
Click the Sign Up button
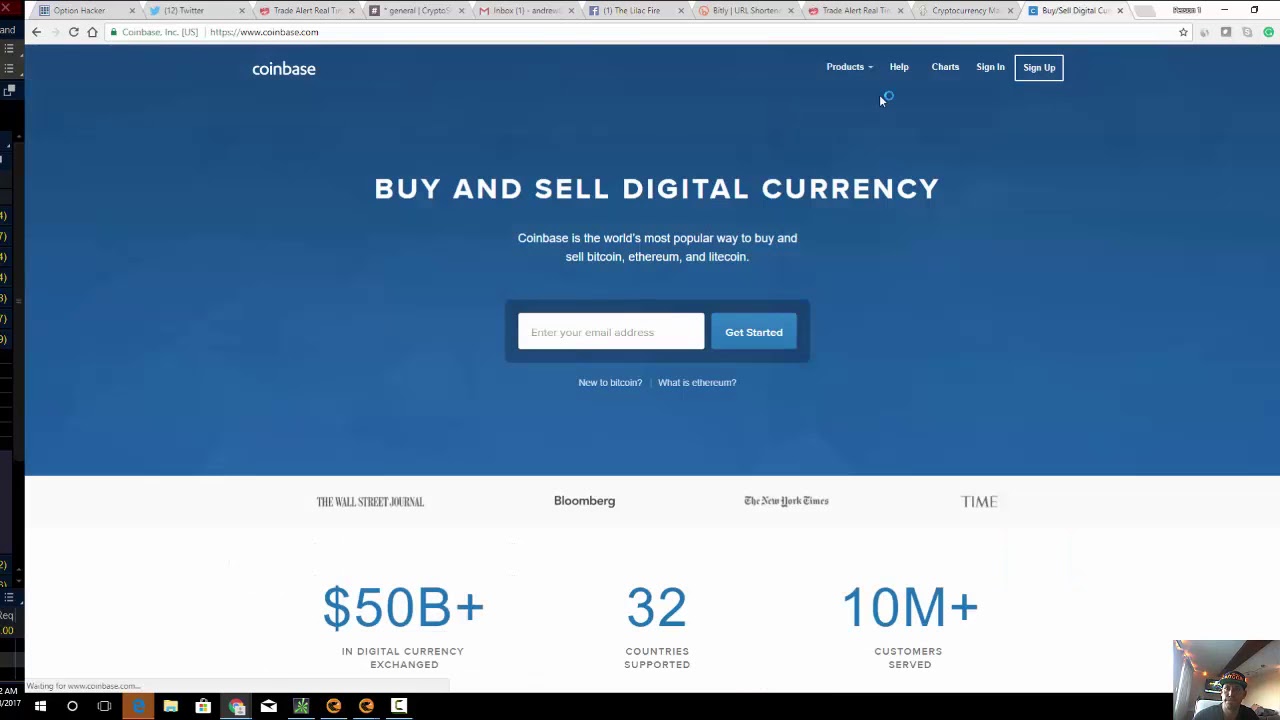(1039, 68)
